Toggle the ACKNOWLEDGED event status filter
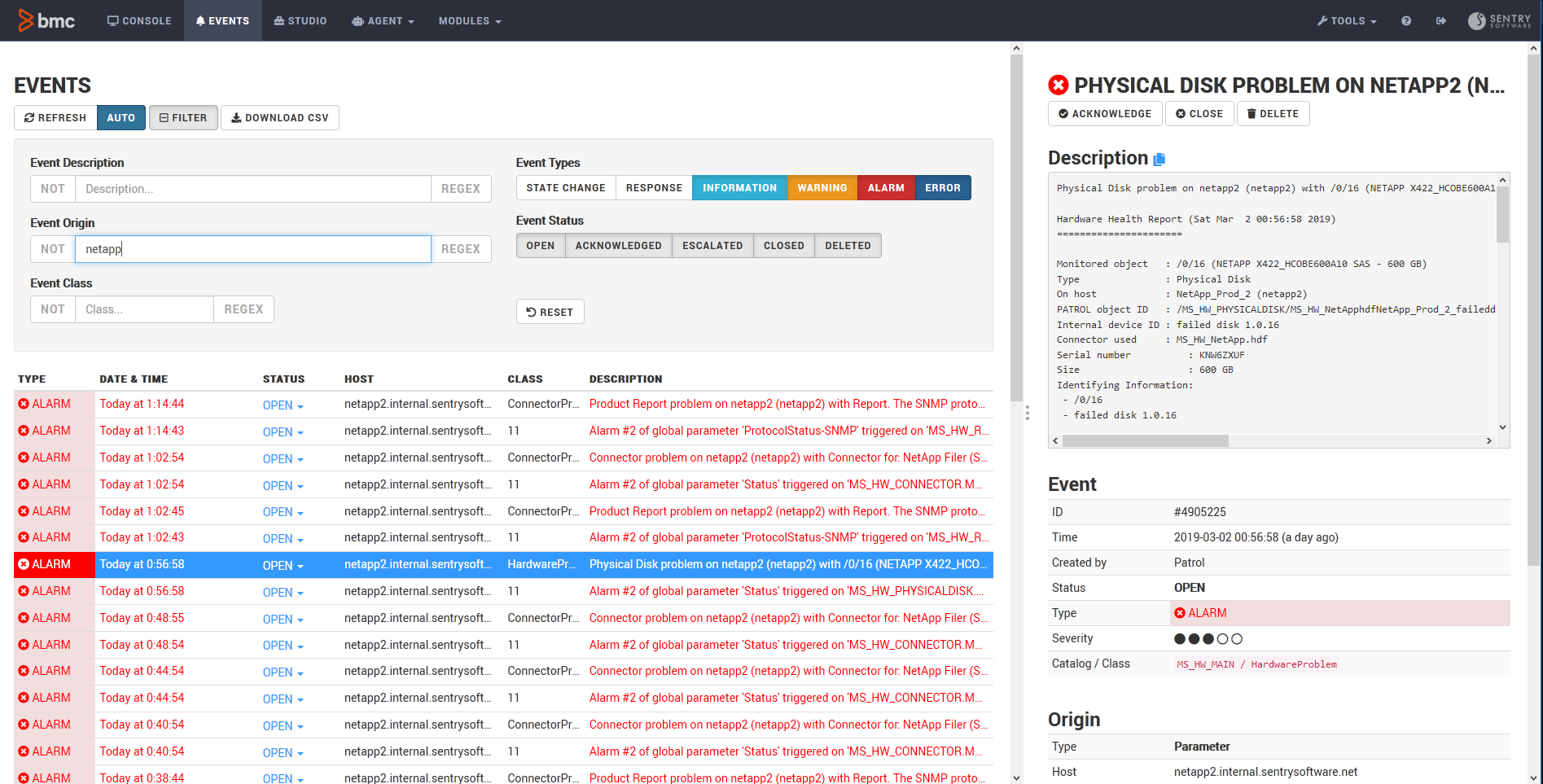The height and width of the screenshot is (784, 1543). click(618, 246)
